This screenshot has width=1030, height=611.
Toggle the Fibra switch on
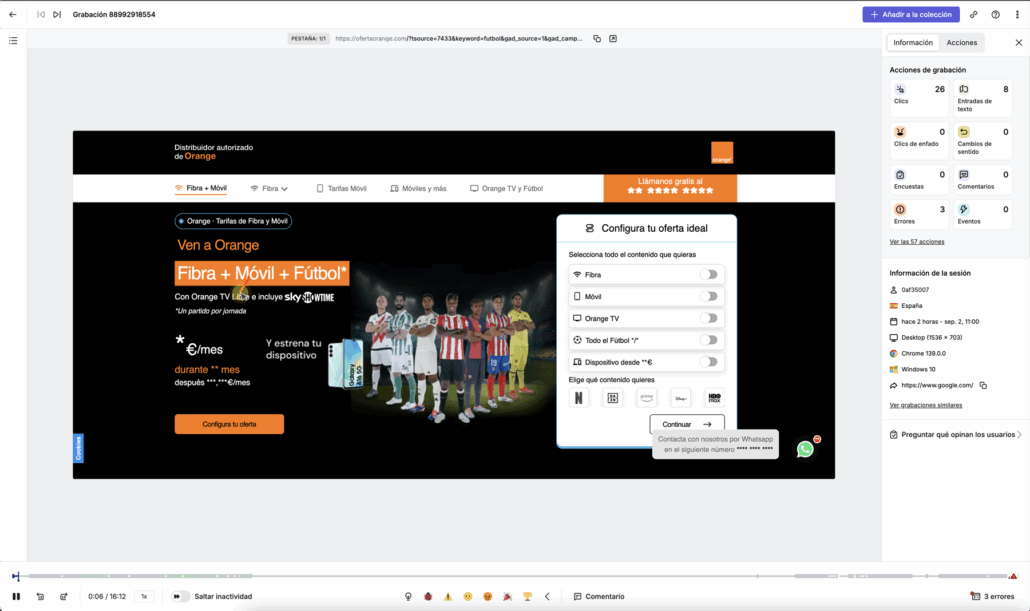708,275
